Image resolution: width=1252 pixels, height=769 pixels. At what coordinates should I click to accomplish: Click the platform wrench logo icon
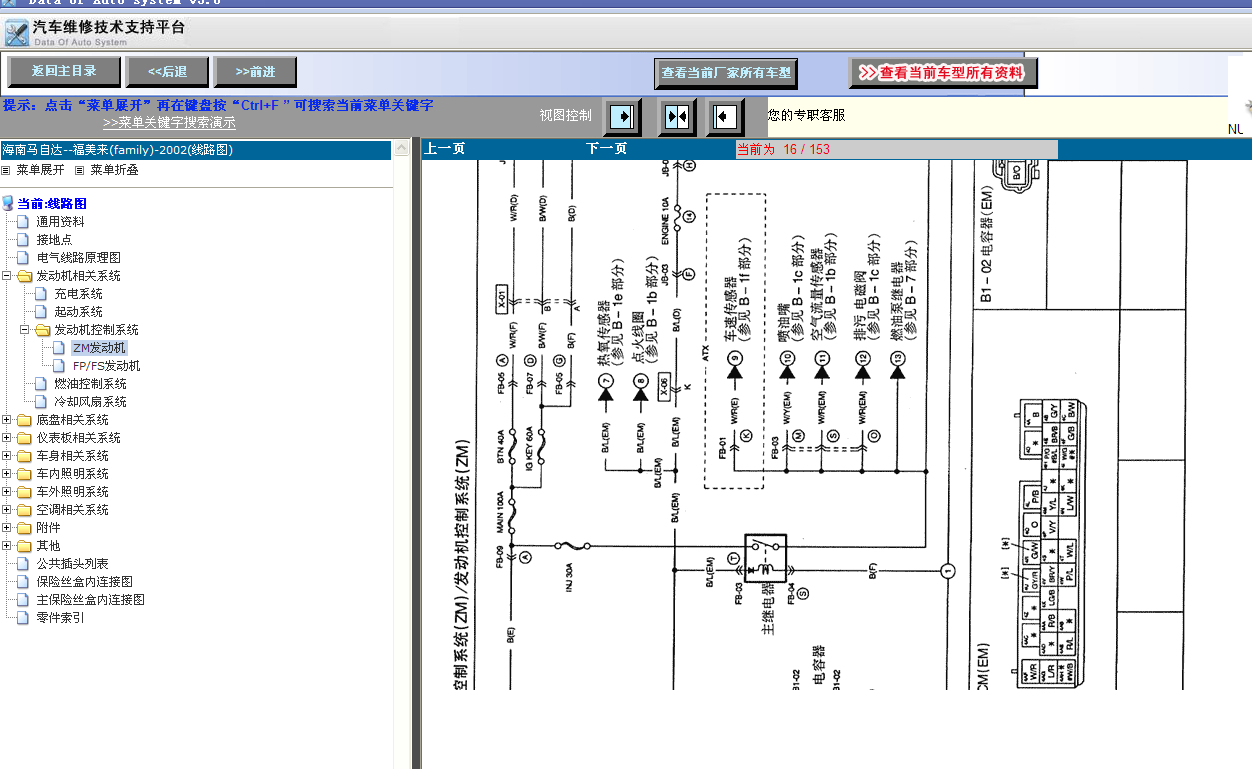tap(16, 33)
